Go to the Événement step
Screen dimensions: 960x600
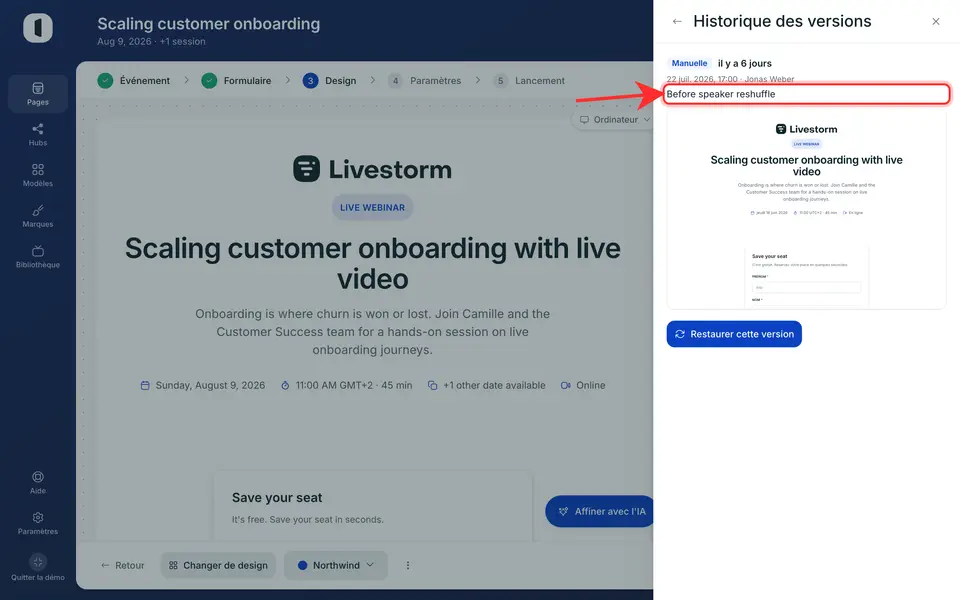pyautogui.click(x=134, y=80)
